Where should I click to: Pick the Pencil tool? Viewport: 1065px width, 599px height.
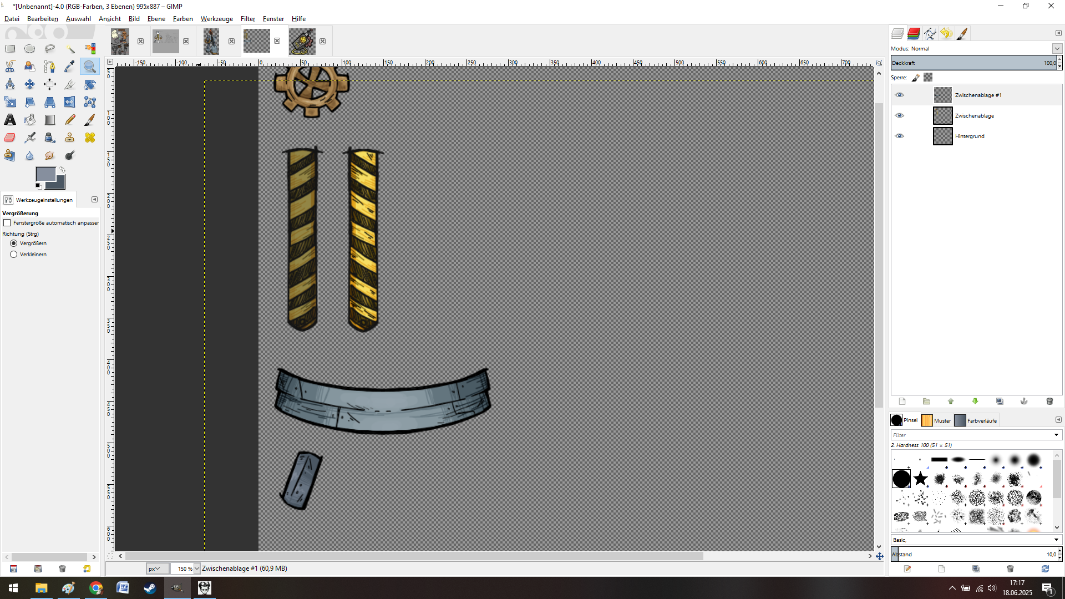point(70,120)
